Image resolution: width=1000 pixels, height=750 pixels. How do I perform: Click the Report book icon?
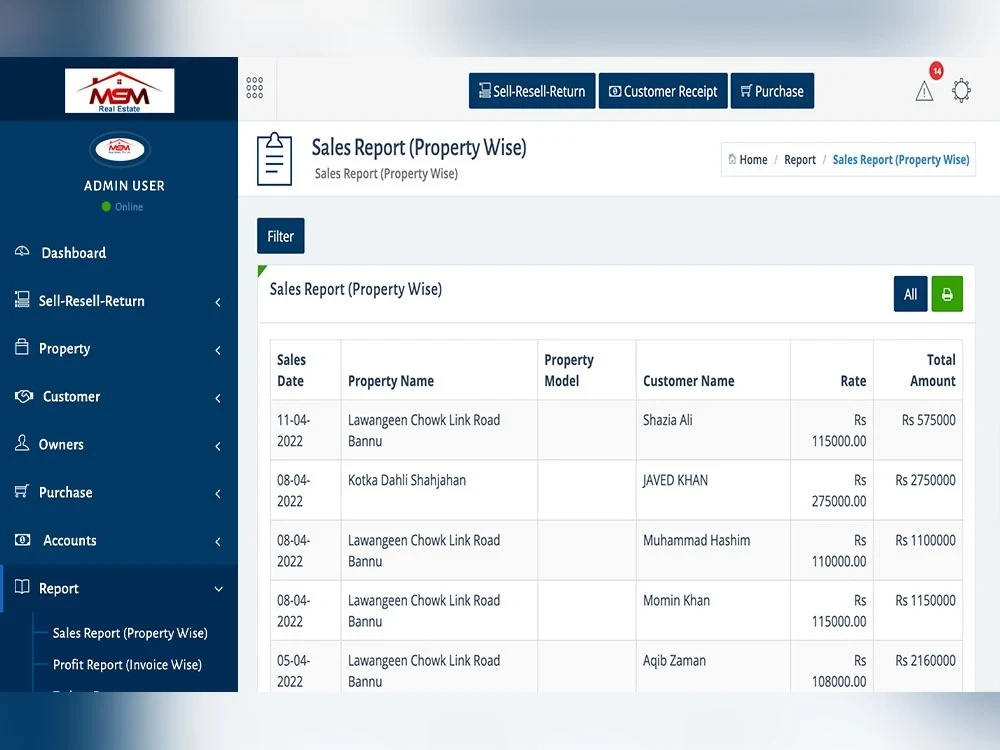point(22,587)
